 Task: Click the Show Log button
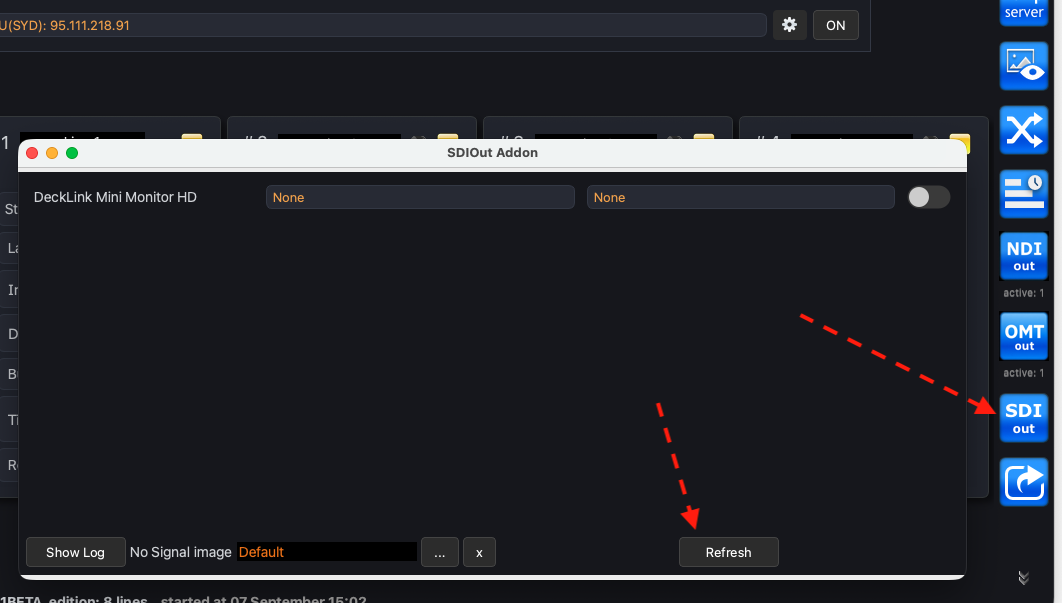point(75,552)
